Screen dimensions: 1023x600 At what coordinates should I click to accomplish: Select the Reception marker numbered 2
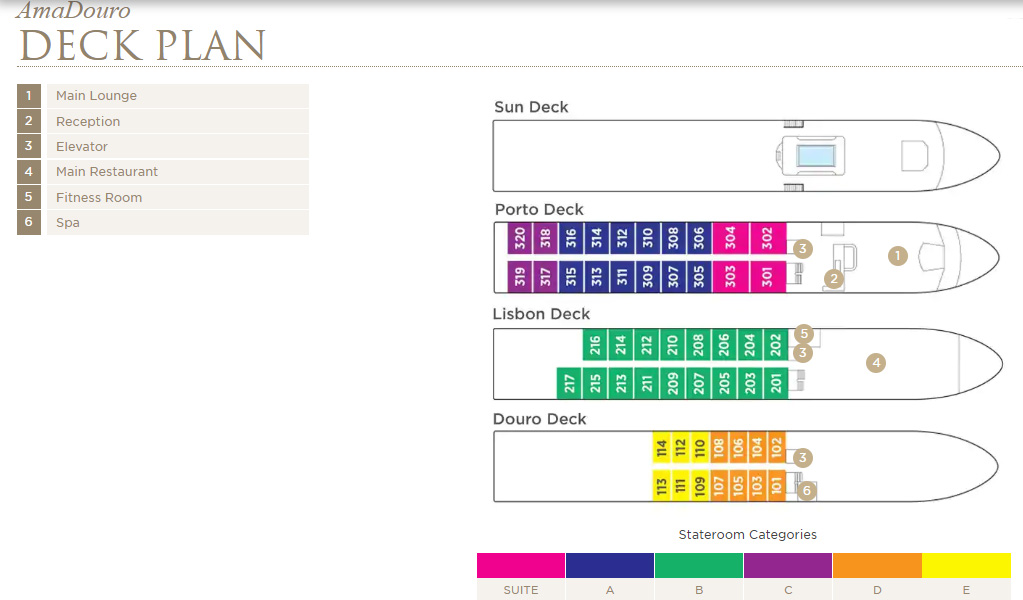click(832, 278)
